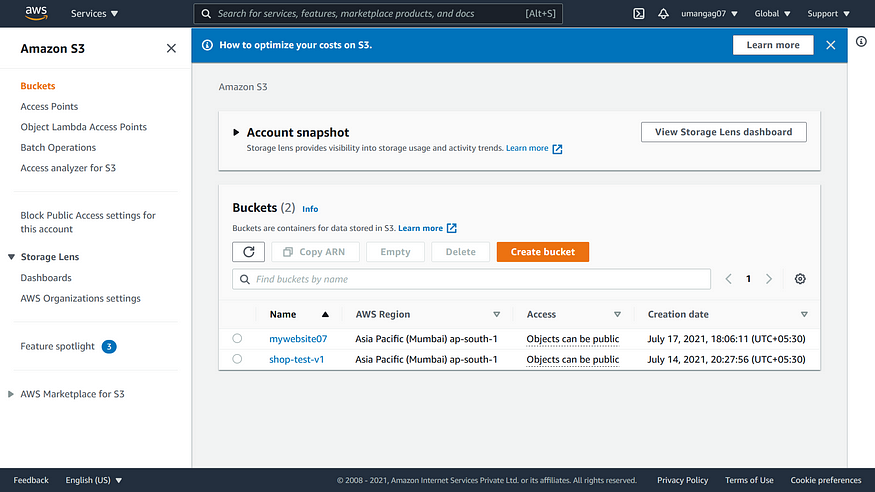Click the external link icon beside Account snapshot Learn more
The image size is (875, 492).
(x=557, y=149)
